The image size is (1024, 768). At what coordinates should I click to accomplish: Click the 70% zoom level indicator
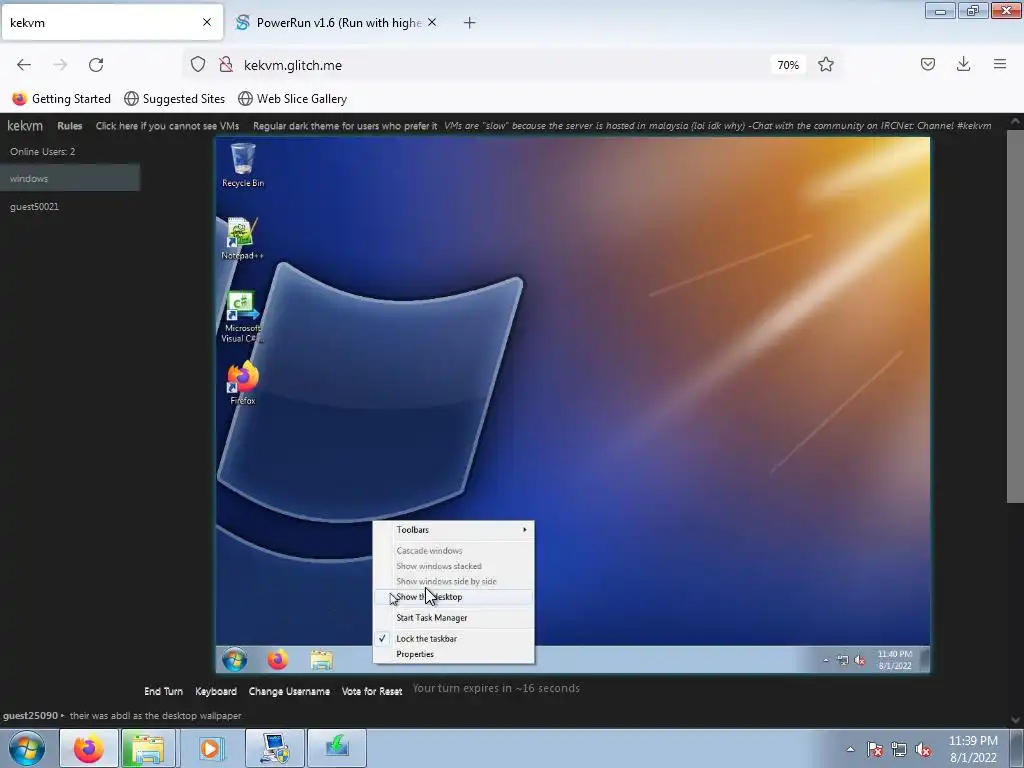coord(788,65)
